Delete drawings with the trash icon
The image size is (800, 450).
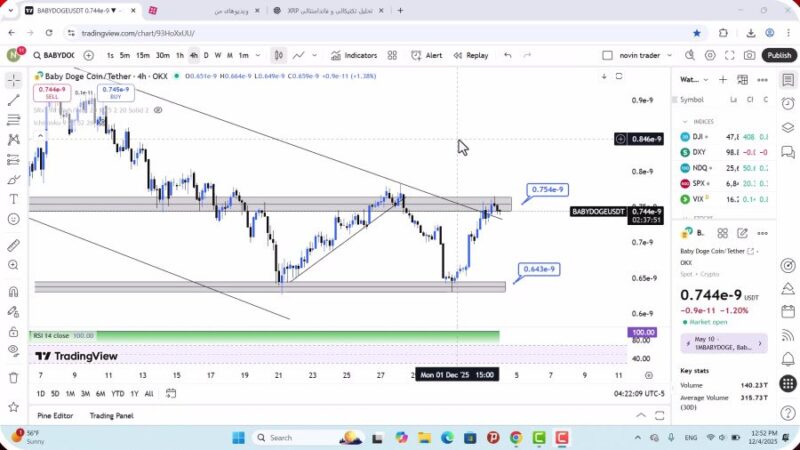pos(13,377)
